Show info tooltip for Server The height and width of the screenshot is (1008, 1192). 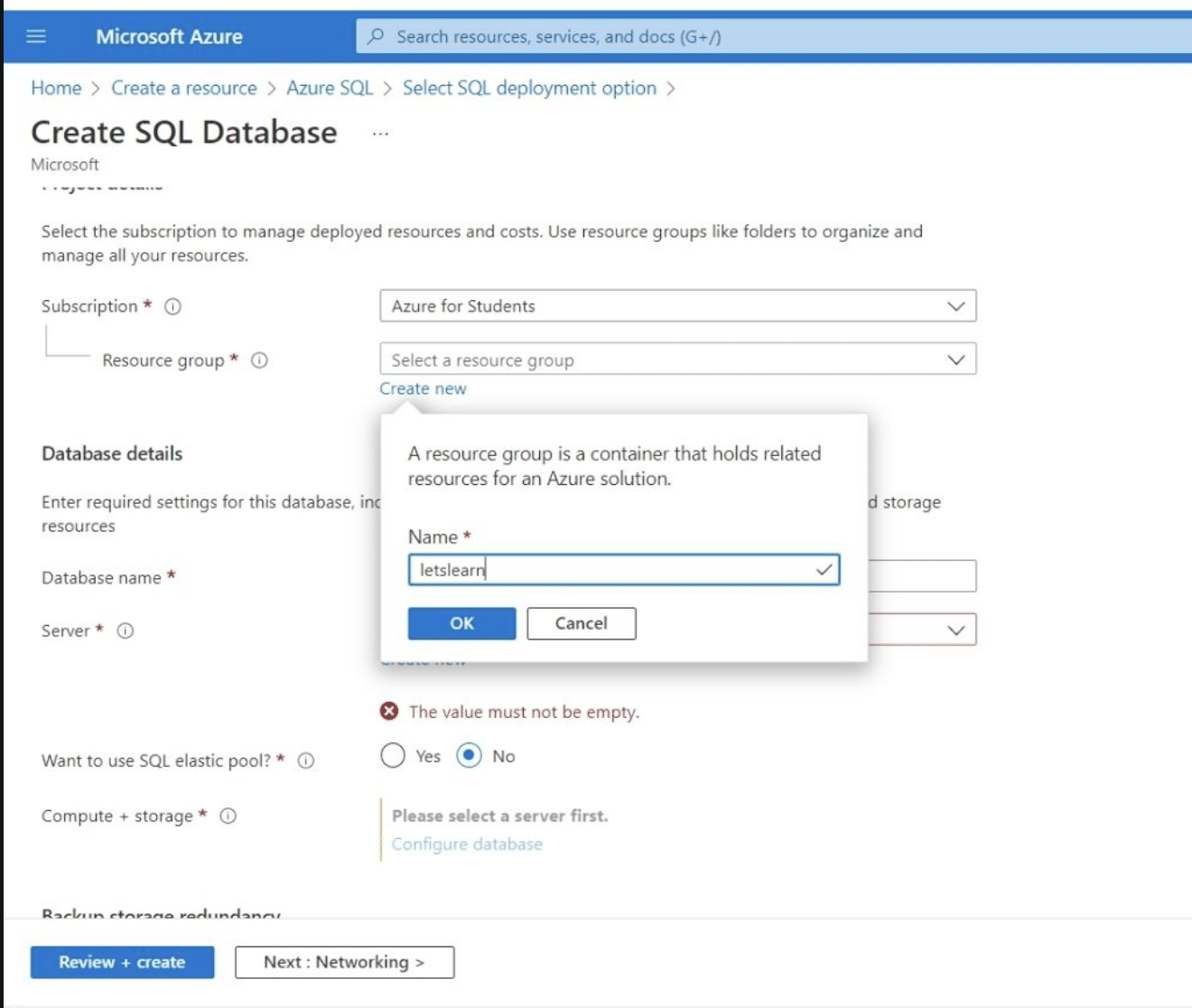(126, 630)
